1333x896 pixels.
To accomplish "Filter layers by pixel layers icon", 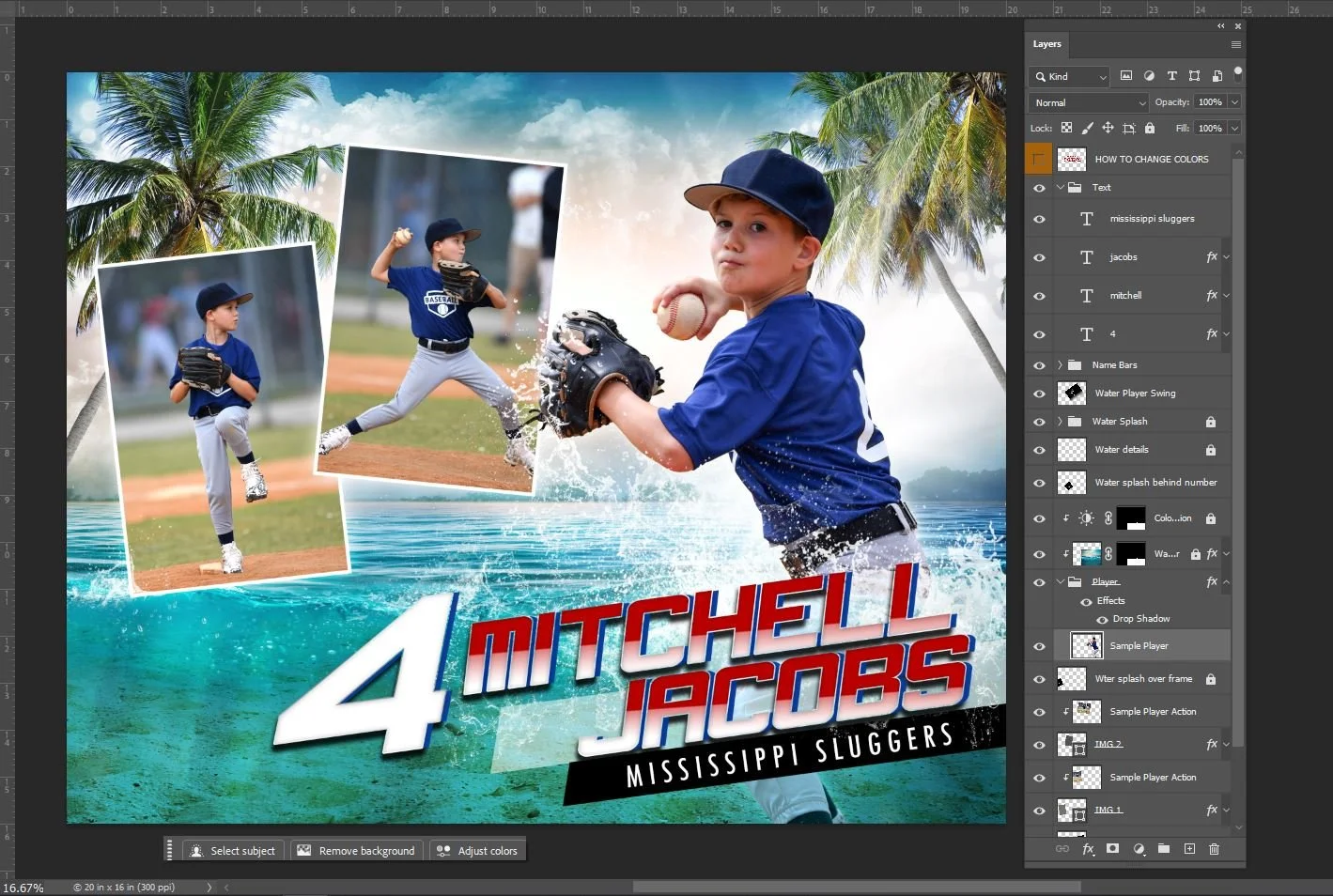I will click(x=1126, y=76).
